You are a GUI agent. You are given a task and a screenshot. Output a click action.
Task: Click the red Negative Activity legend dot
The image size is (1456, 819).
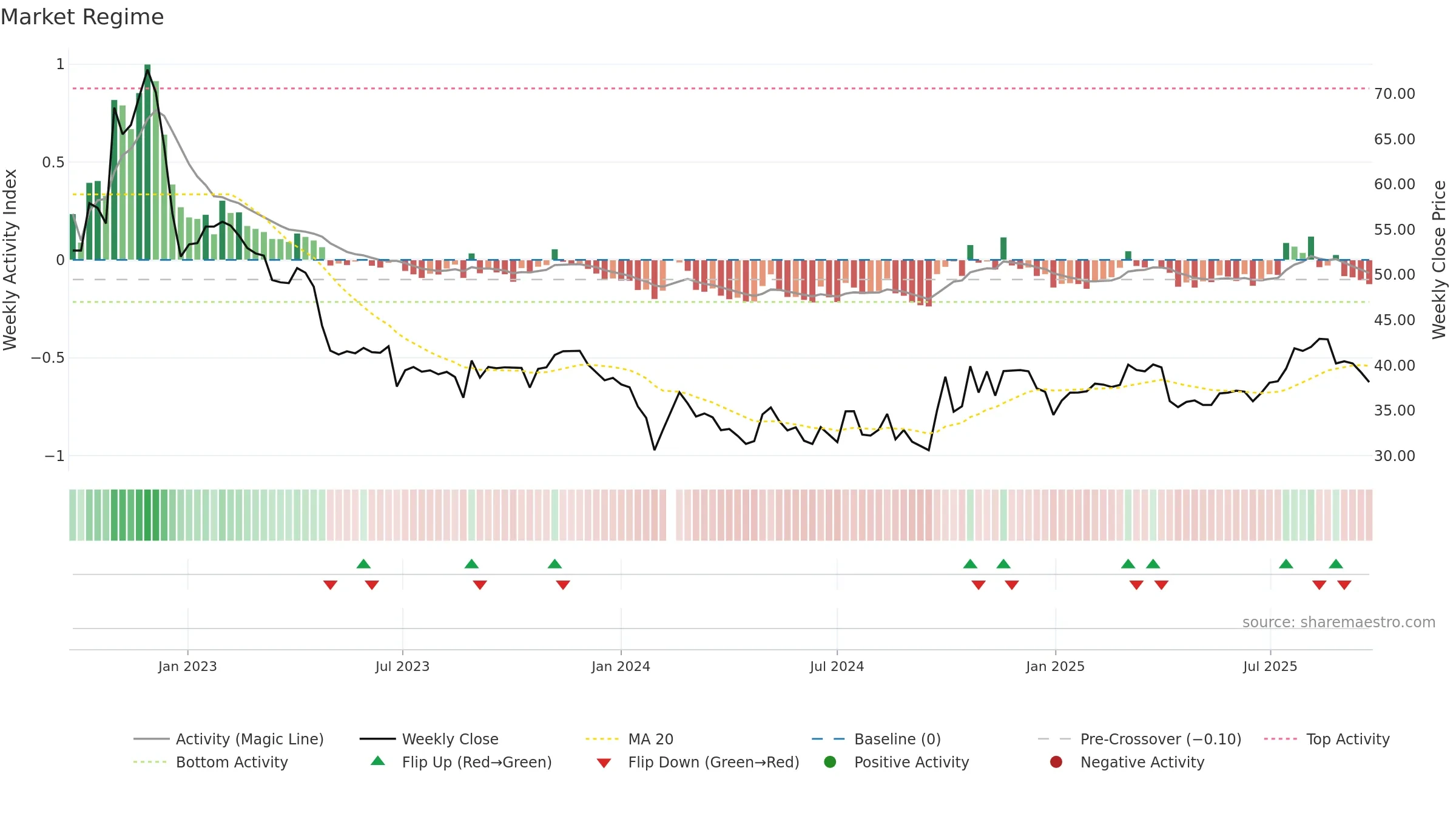point(1056,762)
